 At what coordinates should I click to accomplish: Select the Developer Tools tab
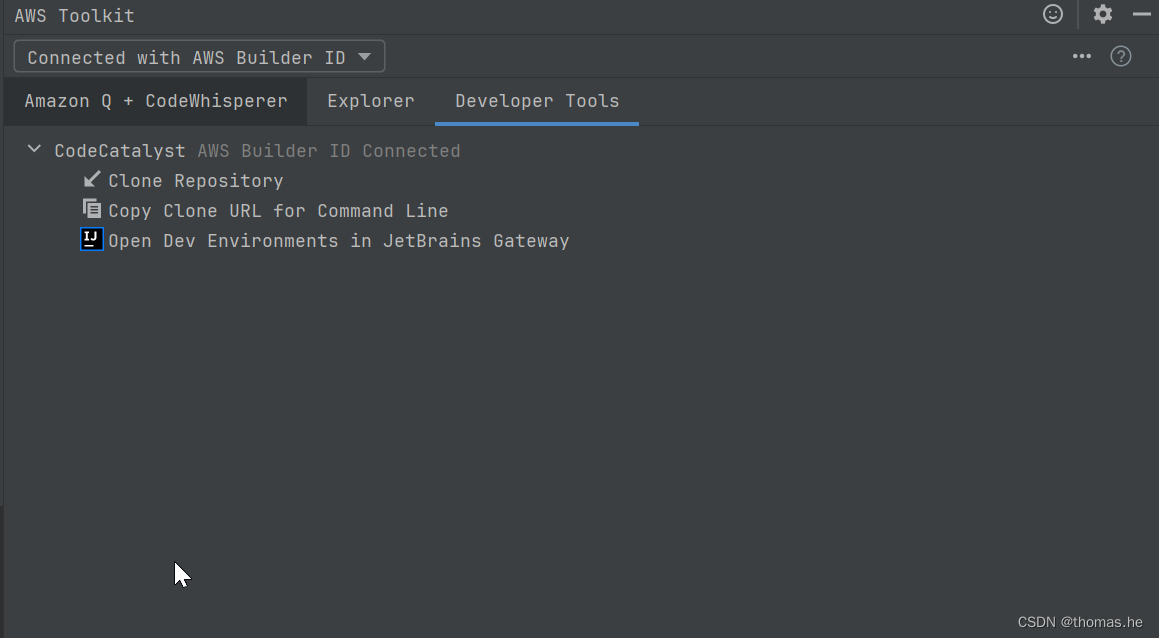pyautogui.click(x=537, y=101)
